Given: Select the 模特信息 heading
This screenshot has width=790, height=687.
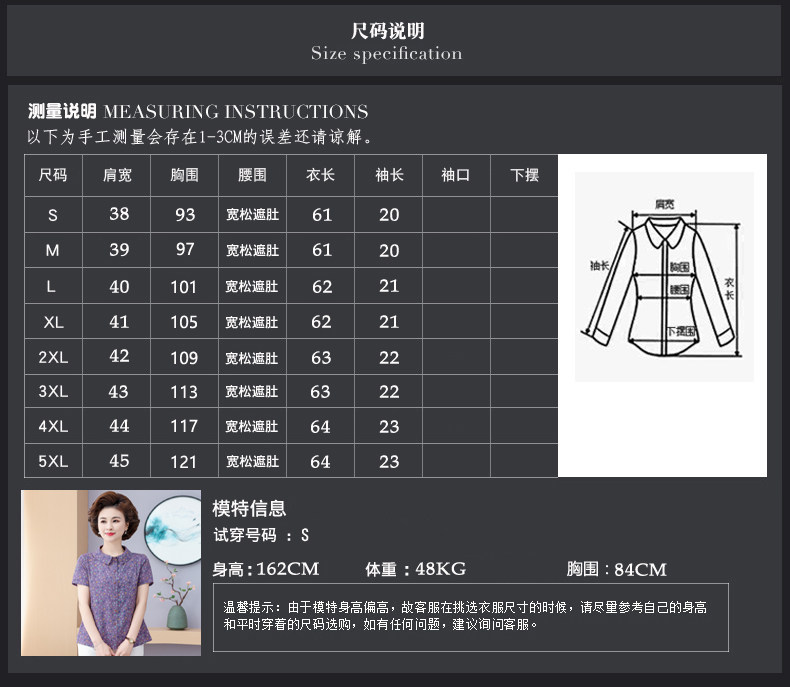Looking at the screenshot, I should tap(249, 508).
